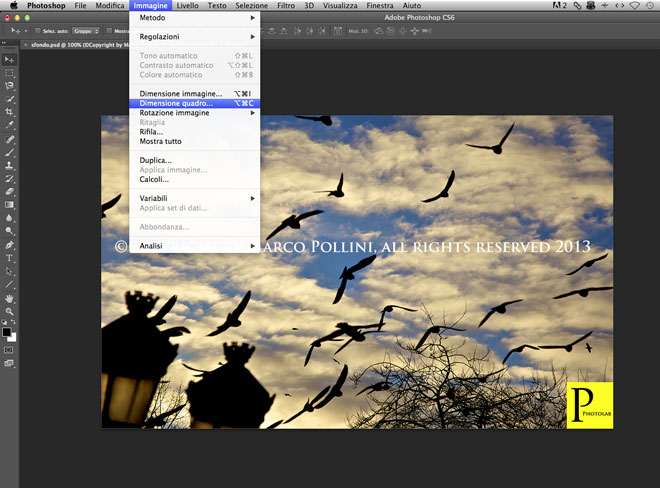
Task: Open the Finestra menu
Action: click(x=380, y=5)
